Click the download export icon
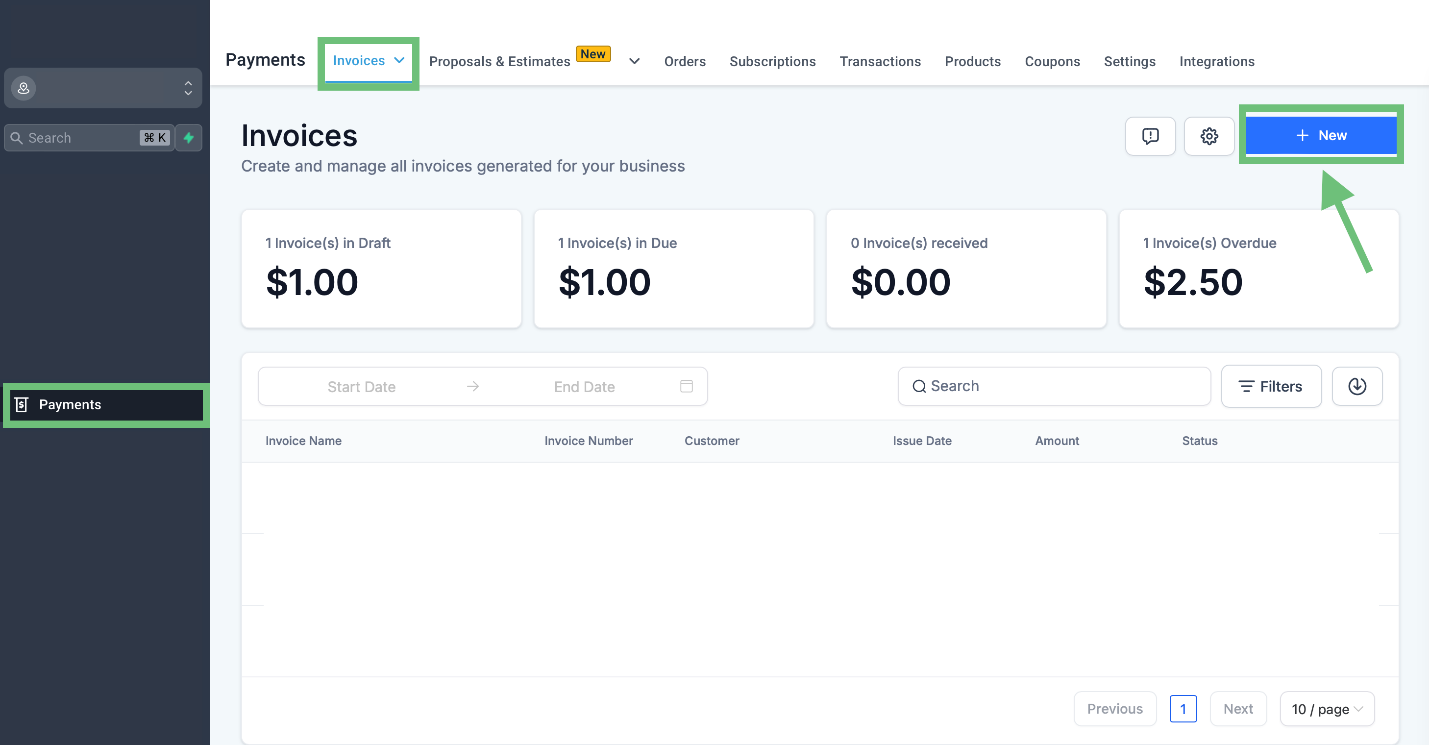This screenshot has width=1429, height=745. [x=1357, y=386]
